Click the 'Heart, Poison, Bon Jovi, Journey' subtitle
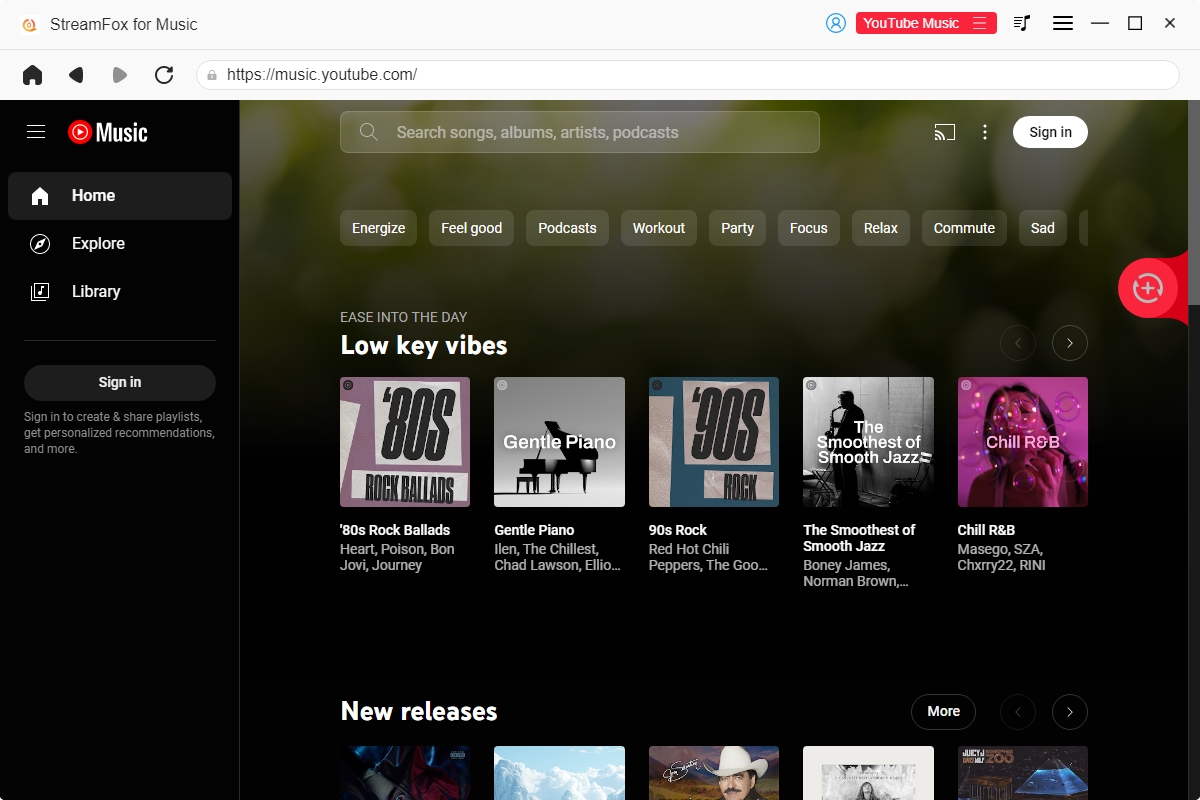Image resolution: width=1200 pixels, height=800 pixels. coord(397,557)
